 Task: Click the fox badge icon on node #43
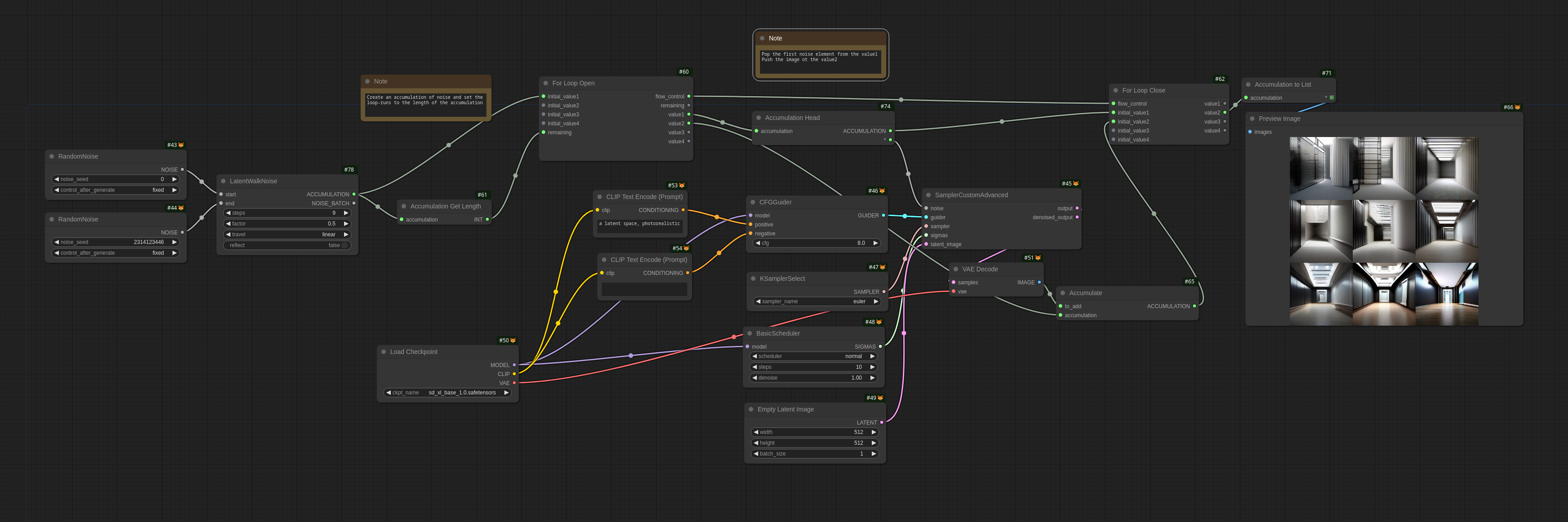click(181, 145)
